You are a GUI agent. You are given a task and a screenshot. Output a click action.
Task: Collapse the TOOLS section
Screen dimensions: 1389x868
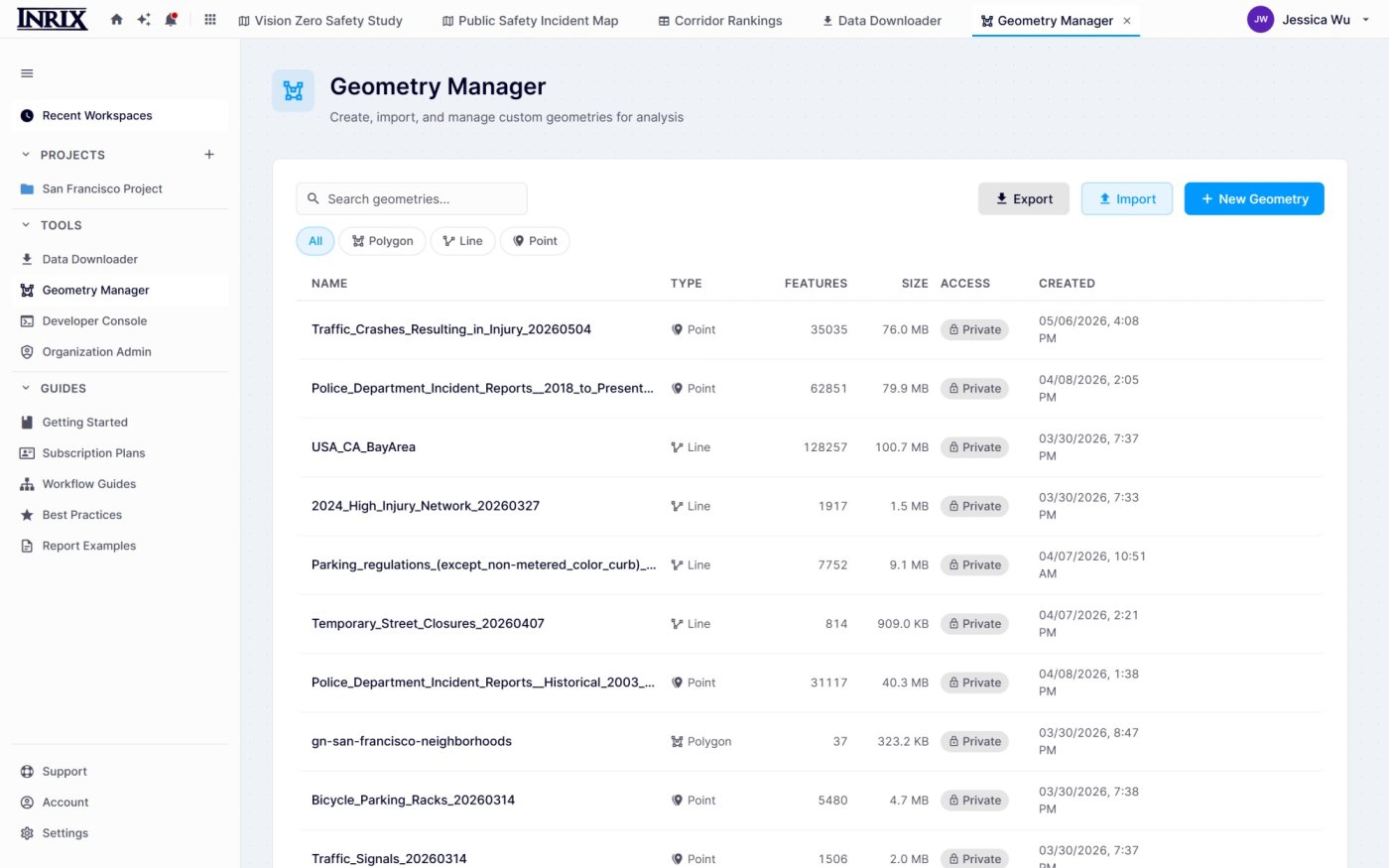[26, 225]
